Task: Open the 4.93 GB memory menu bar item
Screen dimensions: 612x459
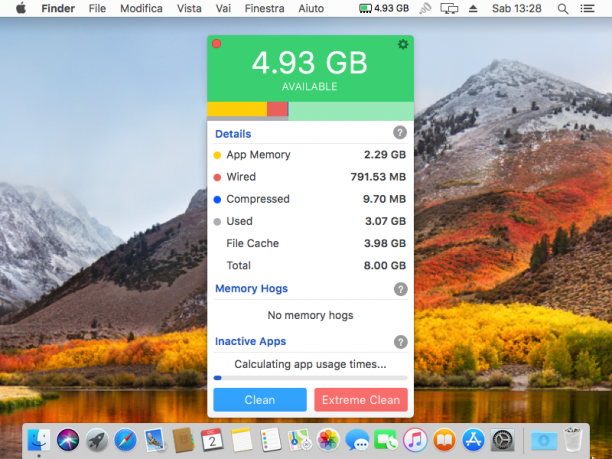Action: coord(384,8)
